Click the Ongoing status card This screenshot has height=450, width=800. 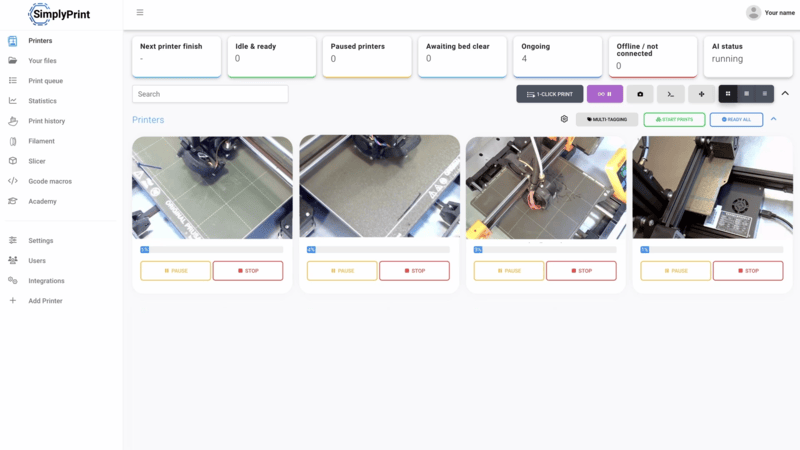click(558, 57)
